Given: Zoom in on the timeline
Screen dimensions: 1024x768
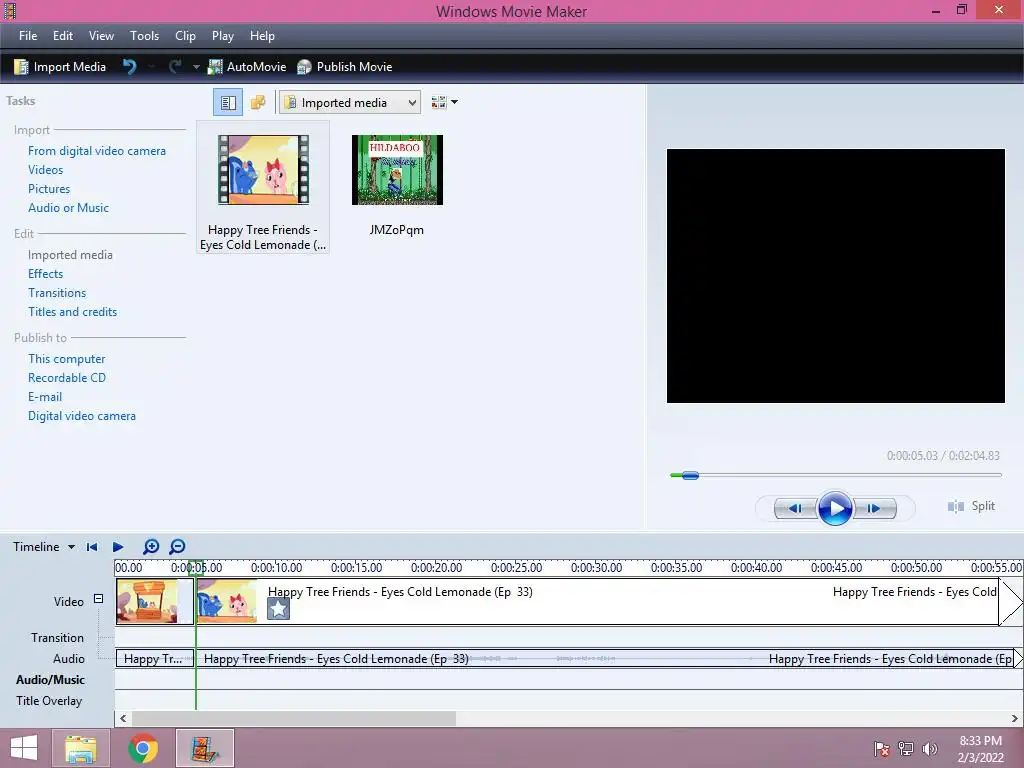Looking at the screenshot, I should click(x=151, y=547).
